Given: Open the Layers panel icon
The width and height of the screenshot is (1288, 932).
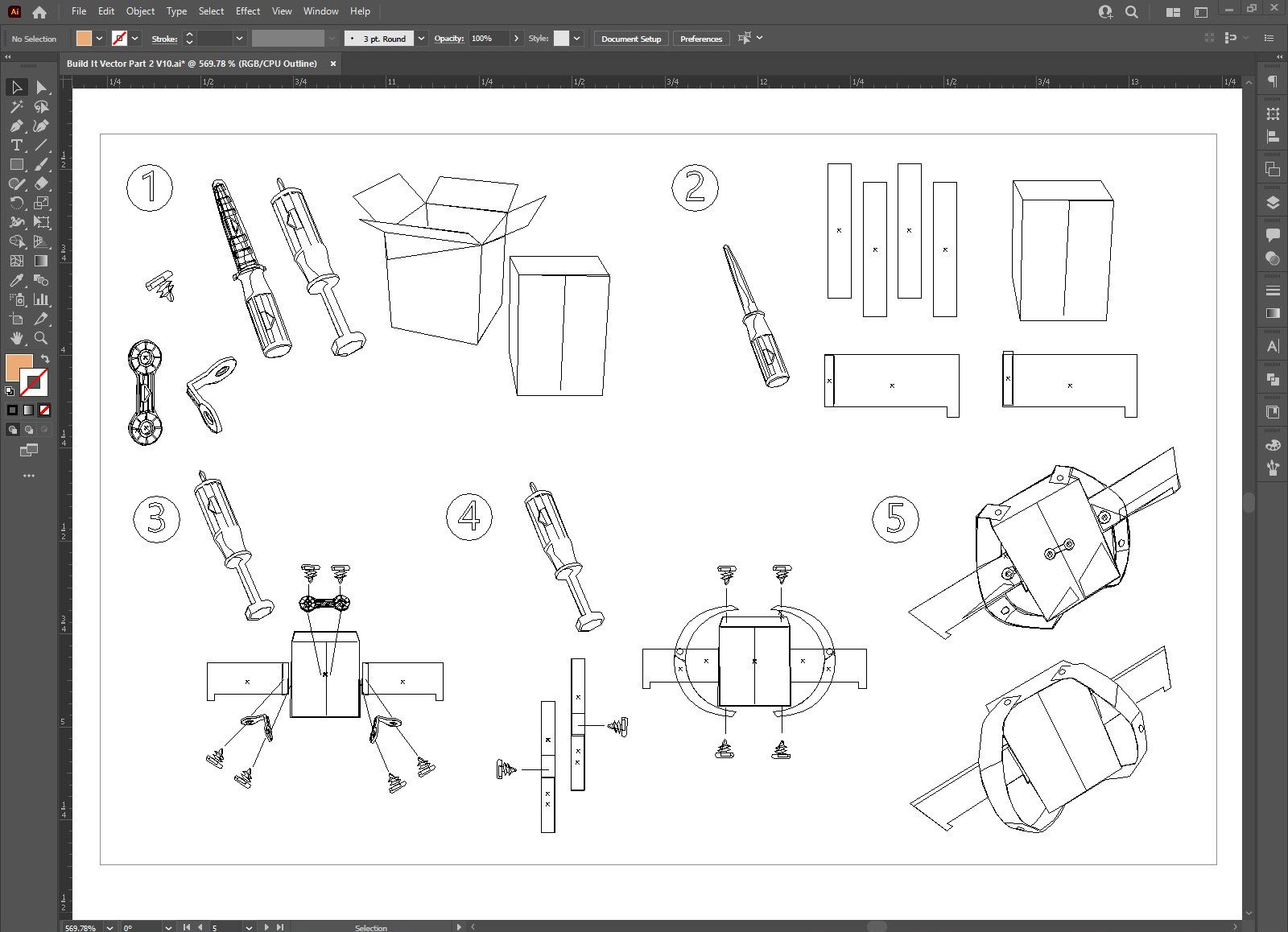Looking at the screenshot, I should pyautogui.click(x=1273, y=202).
